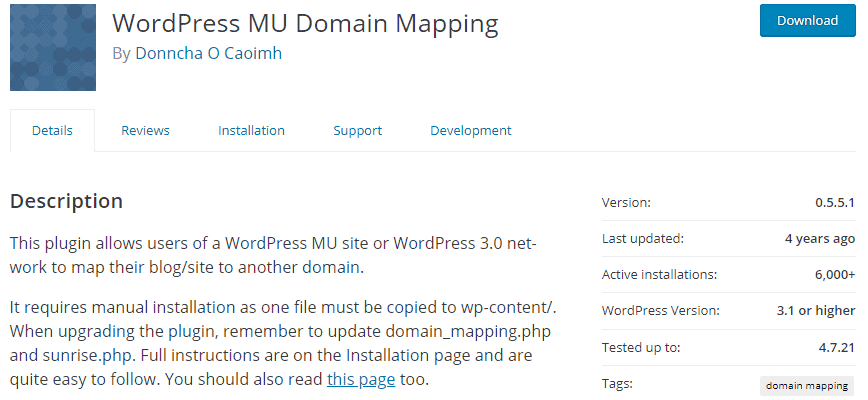Click "3.1 or higher" WordPress version value
Viewport: 868px width, 400px height.
coord(816,310)
